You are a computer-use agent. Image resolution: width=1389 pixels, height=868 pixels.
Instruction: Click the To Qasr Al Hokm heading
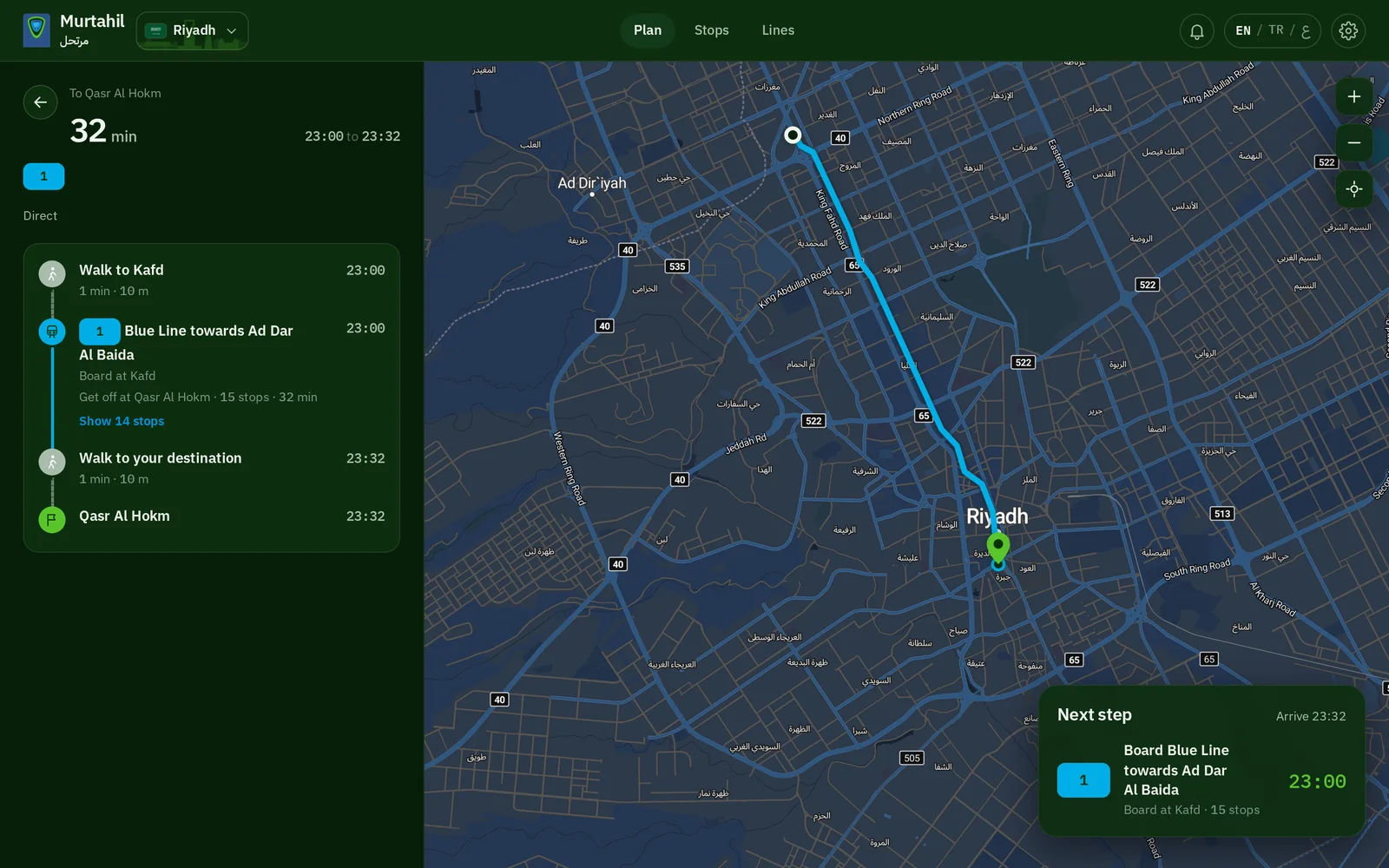[x=115, y=93]
